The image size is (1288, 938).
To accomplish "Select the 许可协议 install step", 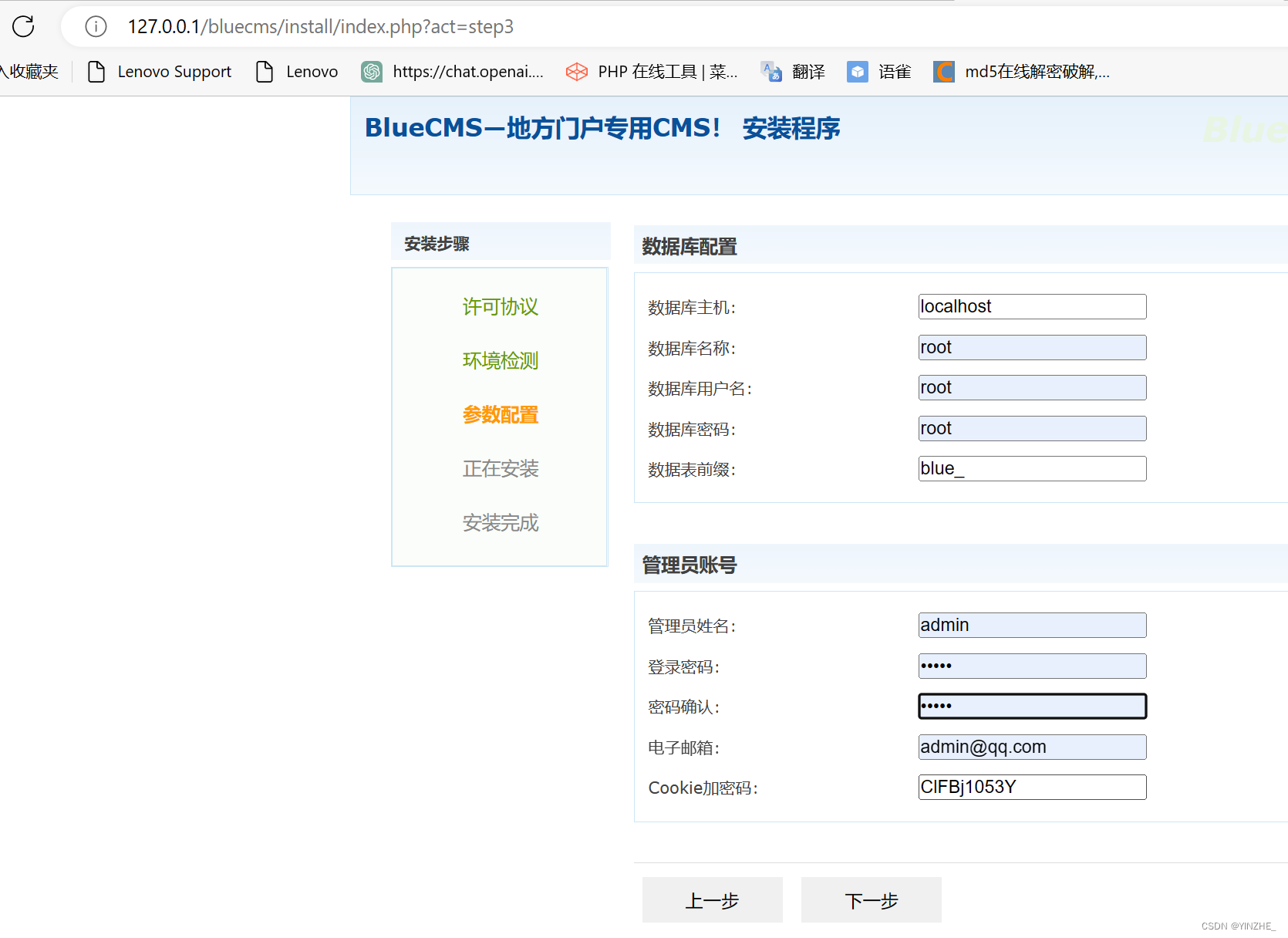I will pyautogui.click(x=500, y=307).
